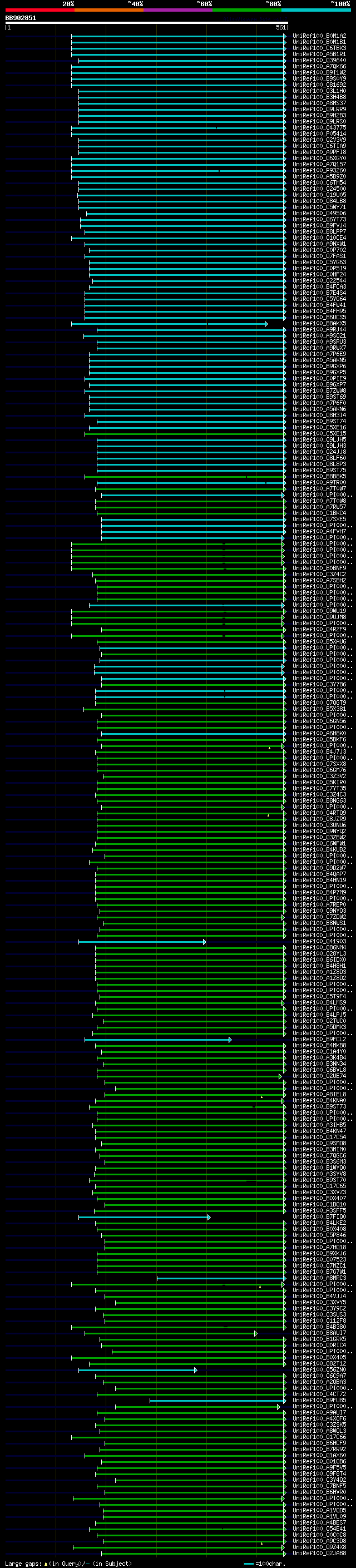The width and height of the screenshot is (356, 1568).
Task: Click the UniRef100_Q17C54 label
Action: coord(319,1137)
